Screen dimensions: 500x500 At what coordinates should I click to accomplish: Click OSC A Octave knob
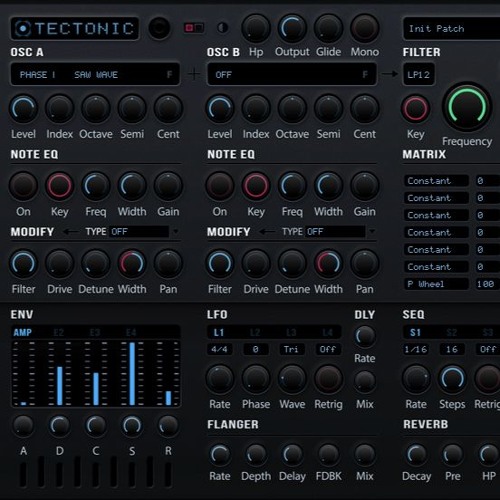(96, 109)
